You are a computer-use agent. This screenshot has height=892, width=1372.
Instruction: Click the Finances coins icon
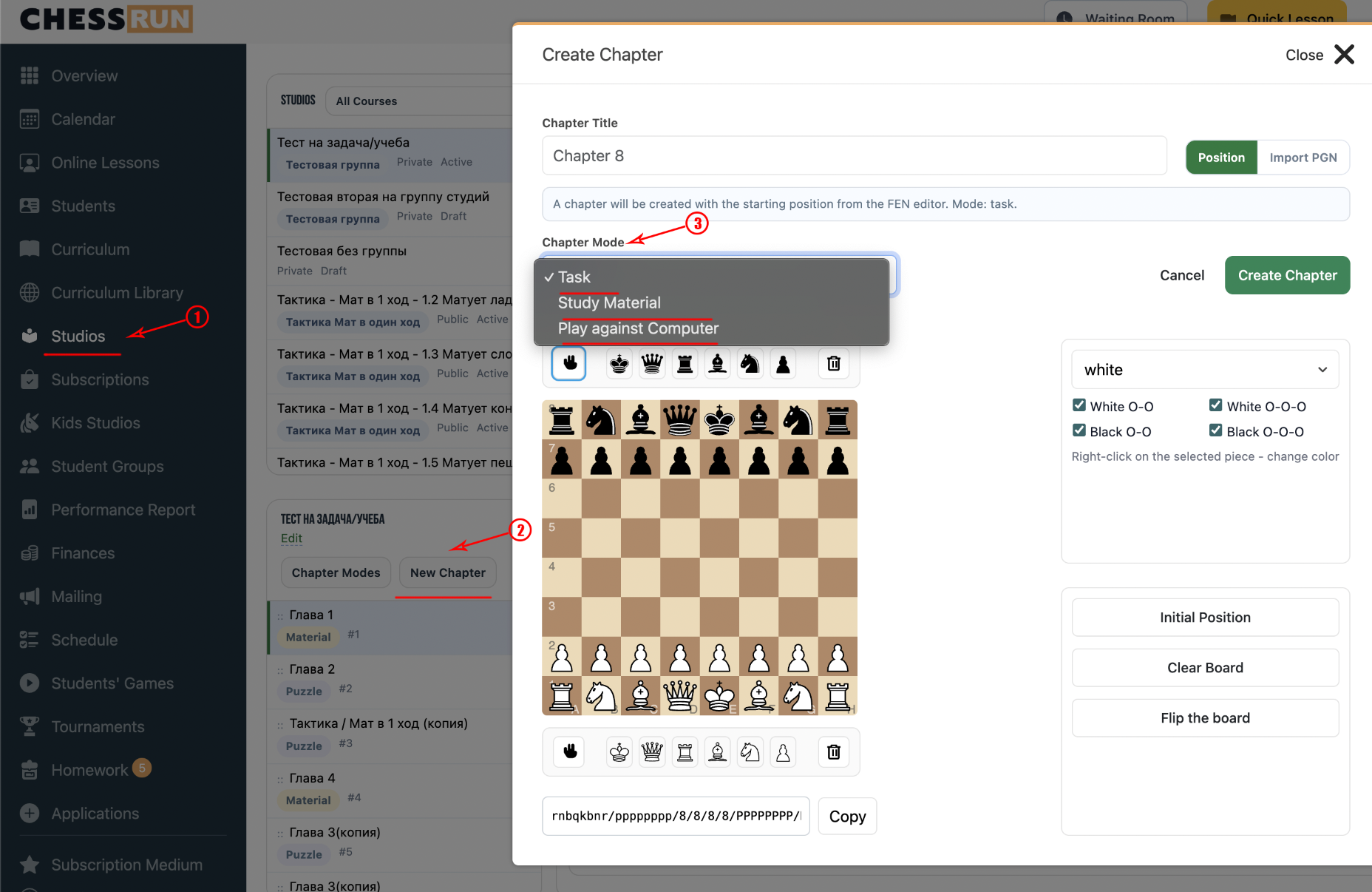coord(30,553)
